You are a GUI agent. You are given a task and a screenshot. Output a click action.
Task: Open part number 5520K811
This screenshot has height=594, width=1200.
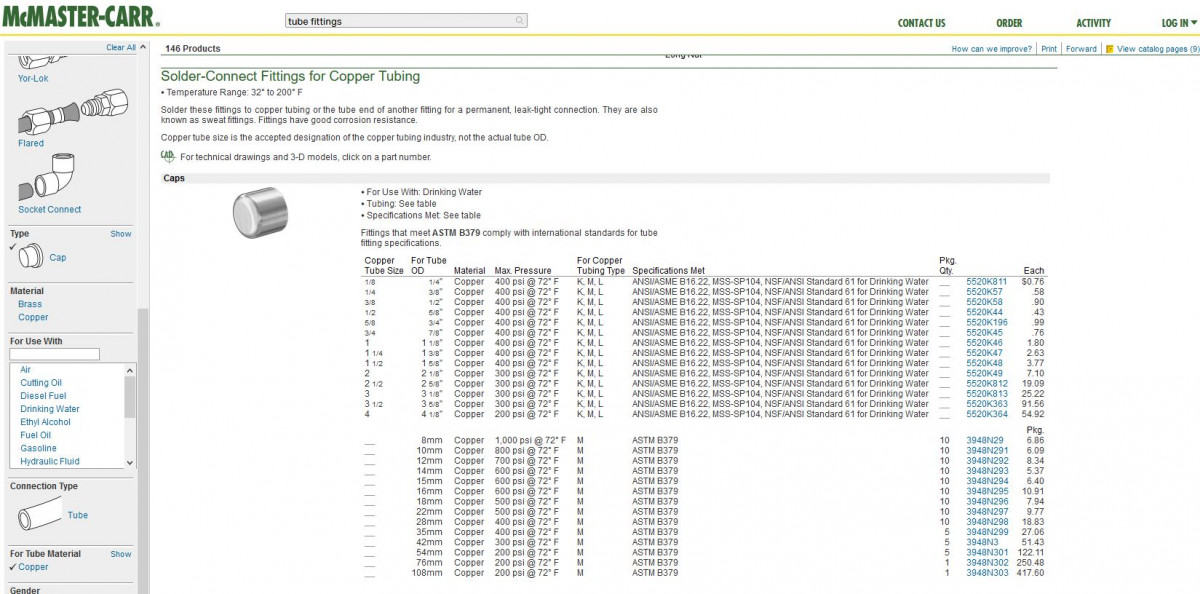(x=986, y=282)
